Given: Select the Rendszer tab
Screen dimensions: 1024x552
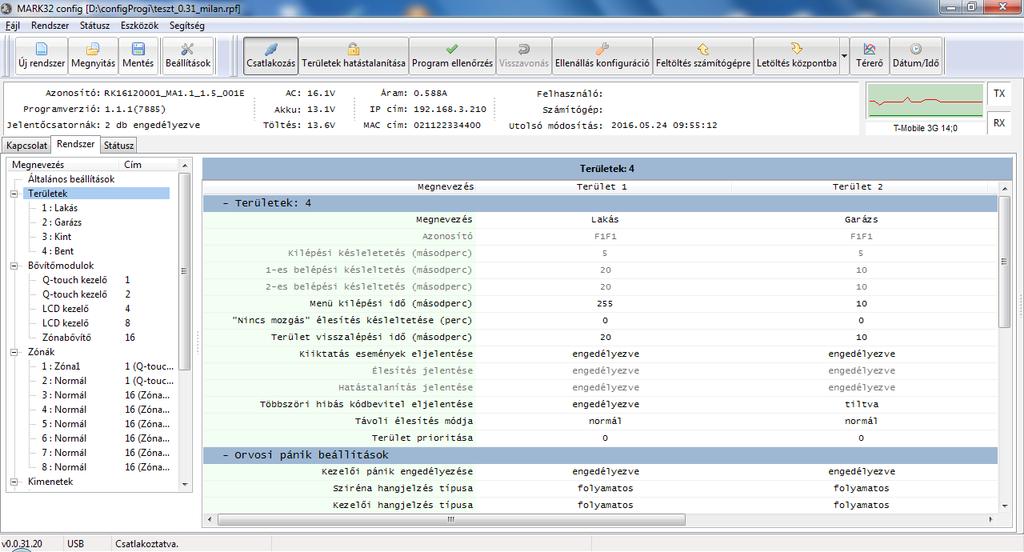Looking at the screenshot, I should coord(75,144).
